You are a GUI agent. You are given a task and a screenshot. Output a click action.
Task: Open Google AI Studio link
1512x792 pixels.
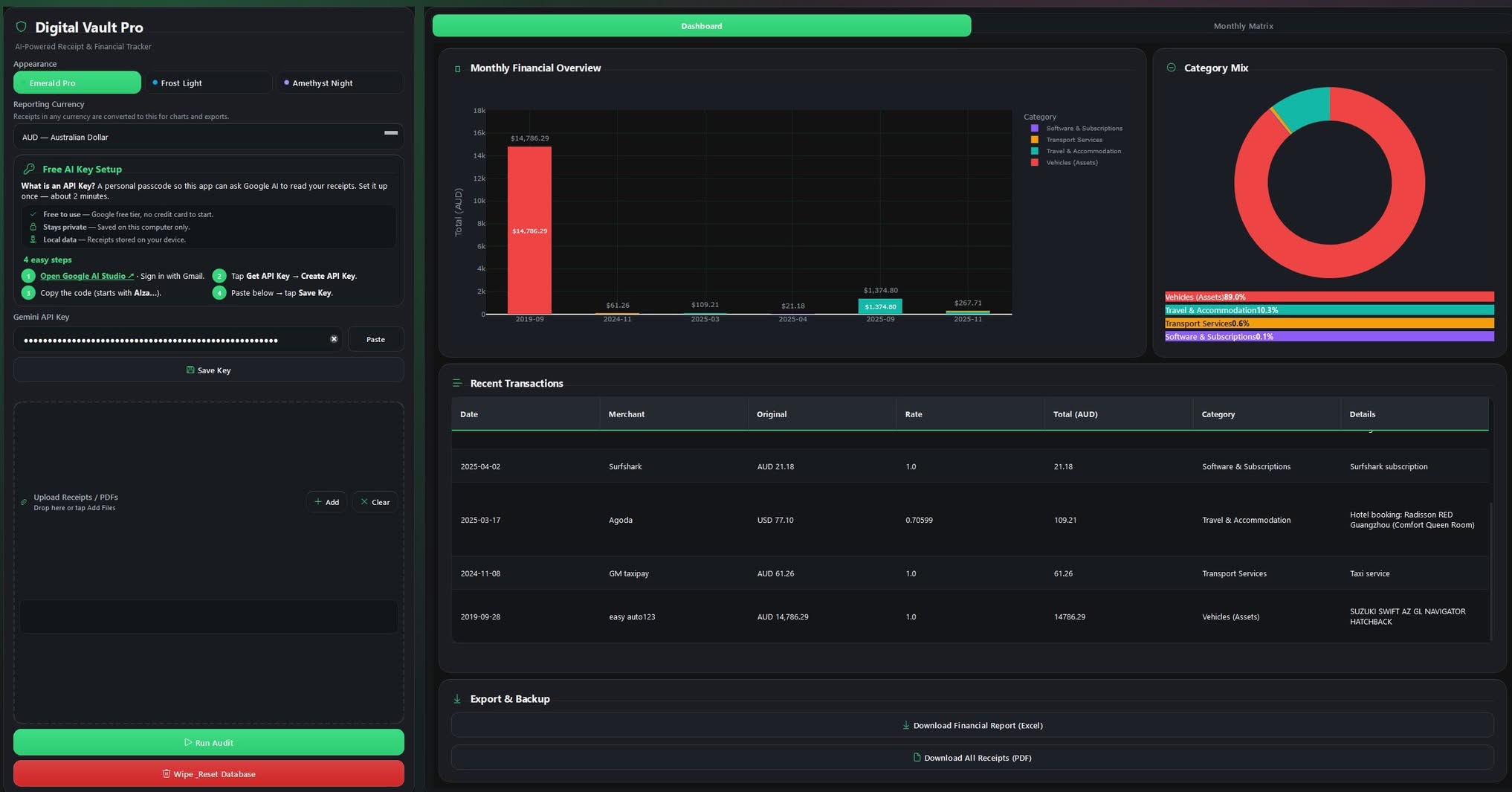click(87, 276)
